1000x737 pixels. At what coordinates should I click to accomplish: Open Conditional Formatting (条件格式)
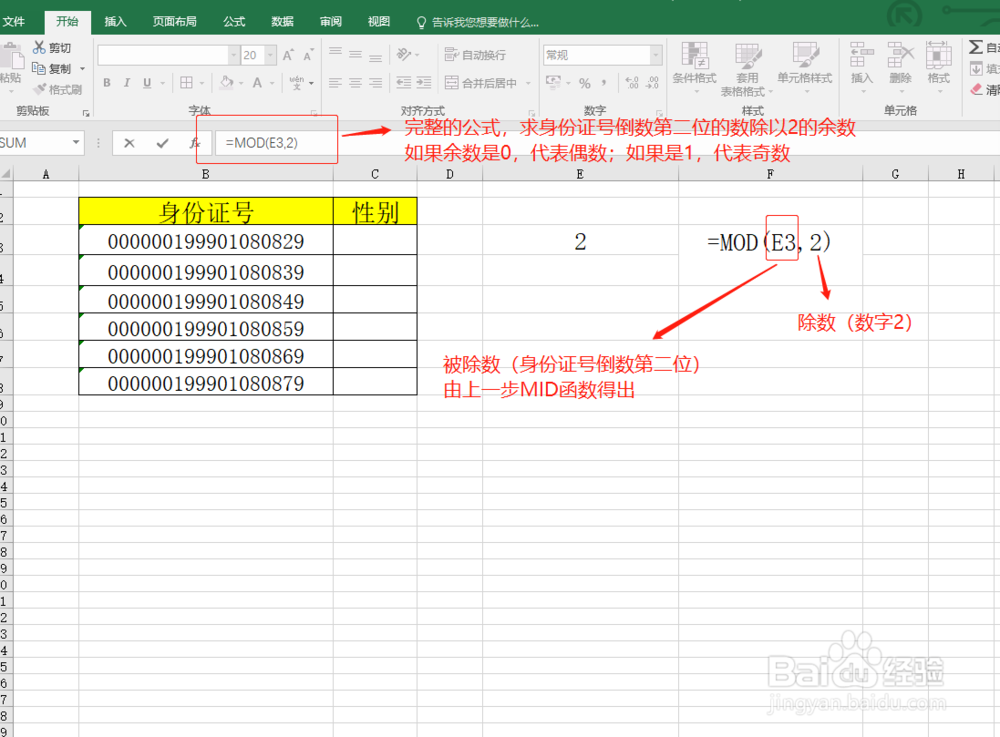695,66
